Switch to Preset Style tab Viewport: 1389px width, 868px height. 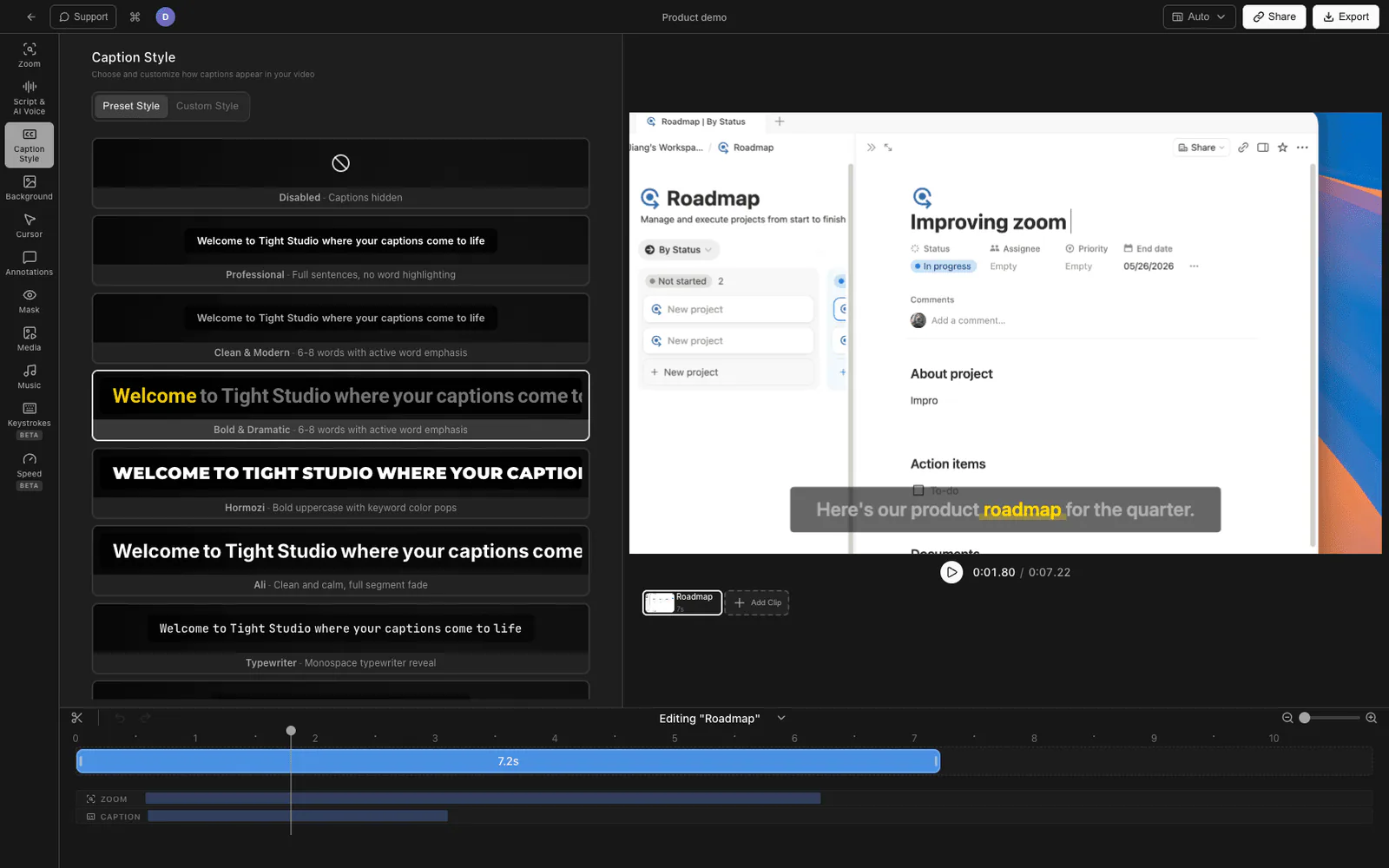[131, 106]
